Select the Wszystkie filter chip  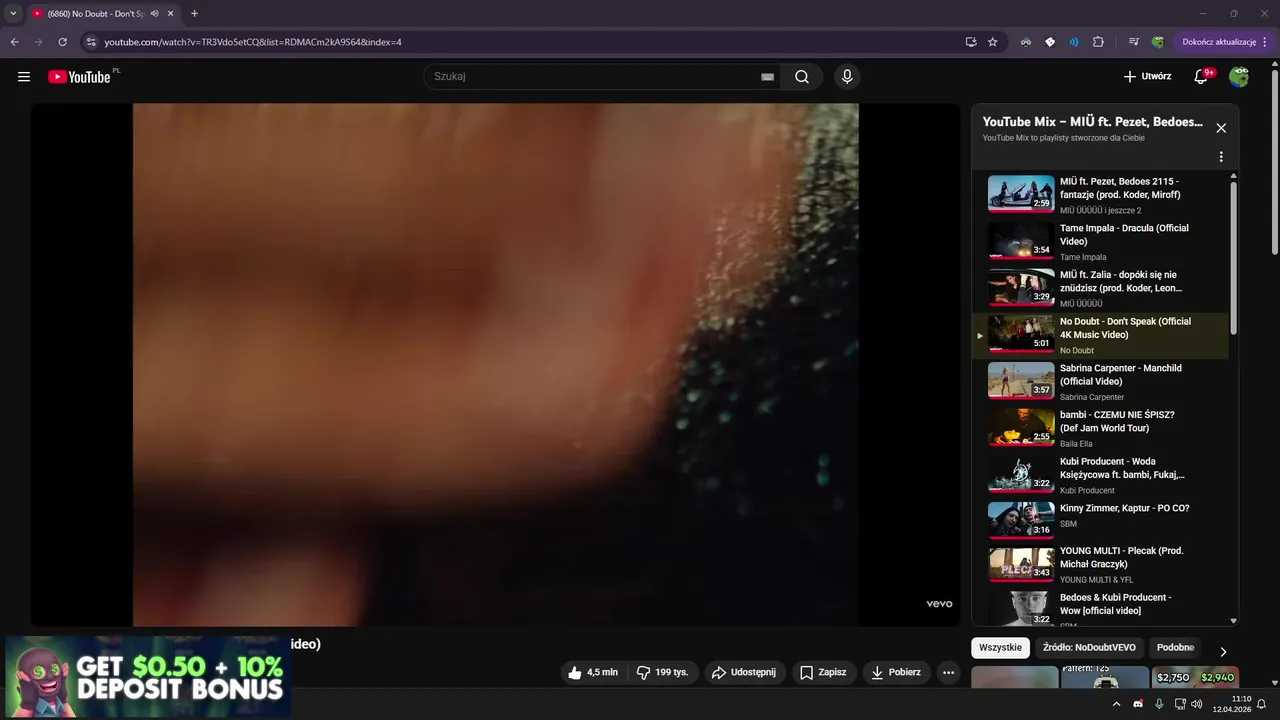click(x=1000, y=647)
